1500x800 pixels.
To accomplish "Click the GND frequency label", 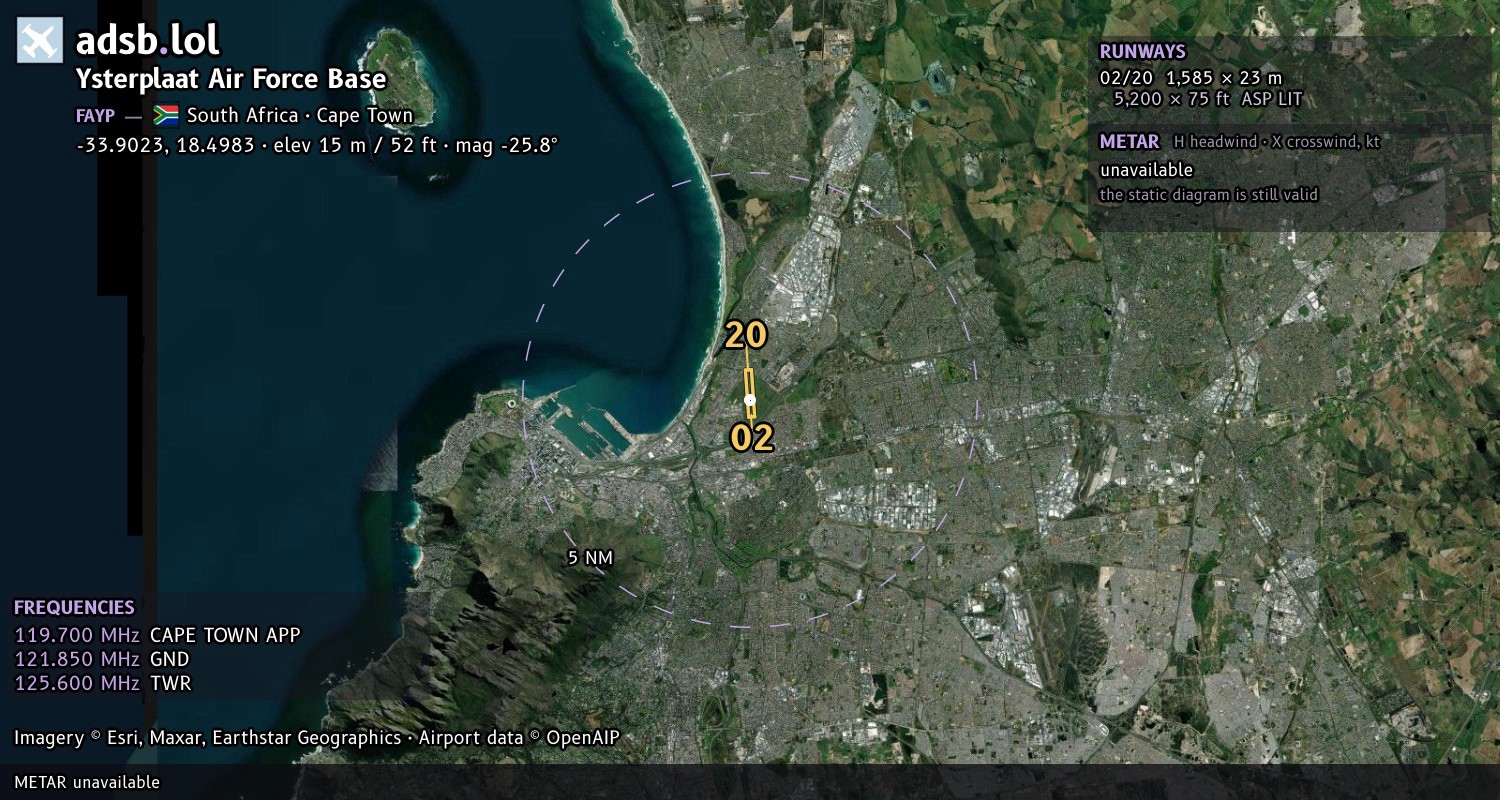I will click(x=170, y=659).
